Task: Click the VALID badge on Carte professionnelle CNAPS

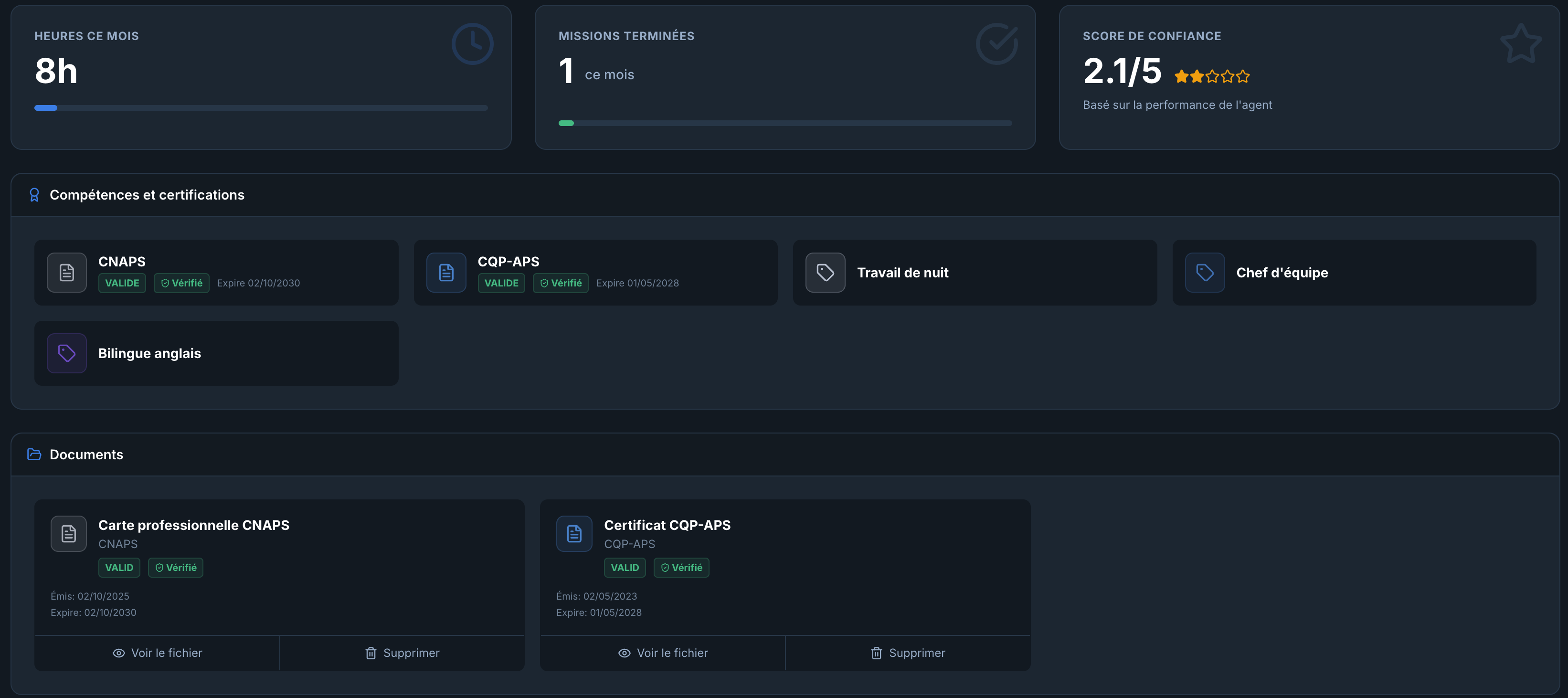Action: tap(119, 568)
